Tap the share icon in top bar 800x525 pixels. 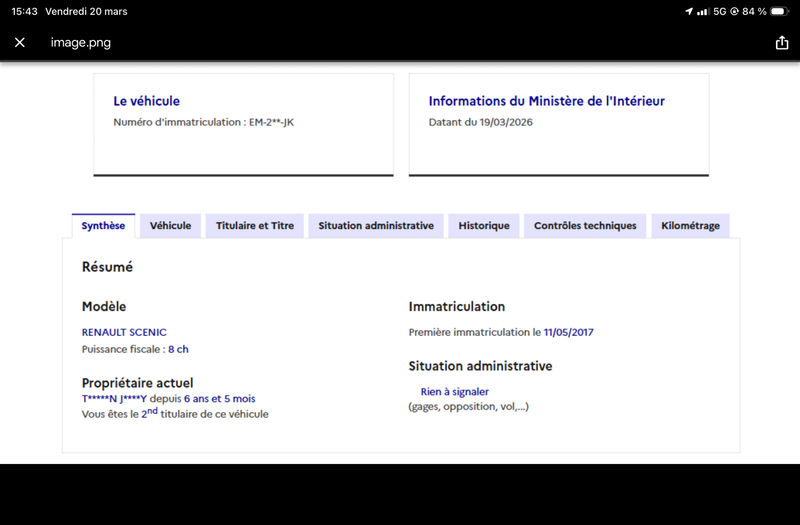[x=782, y=42]
